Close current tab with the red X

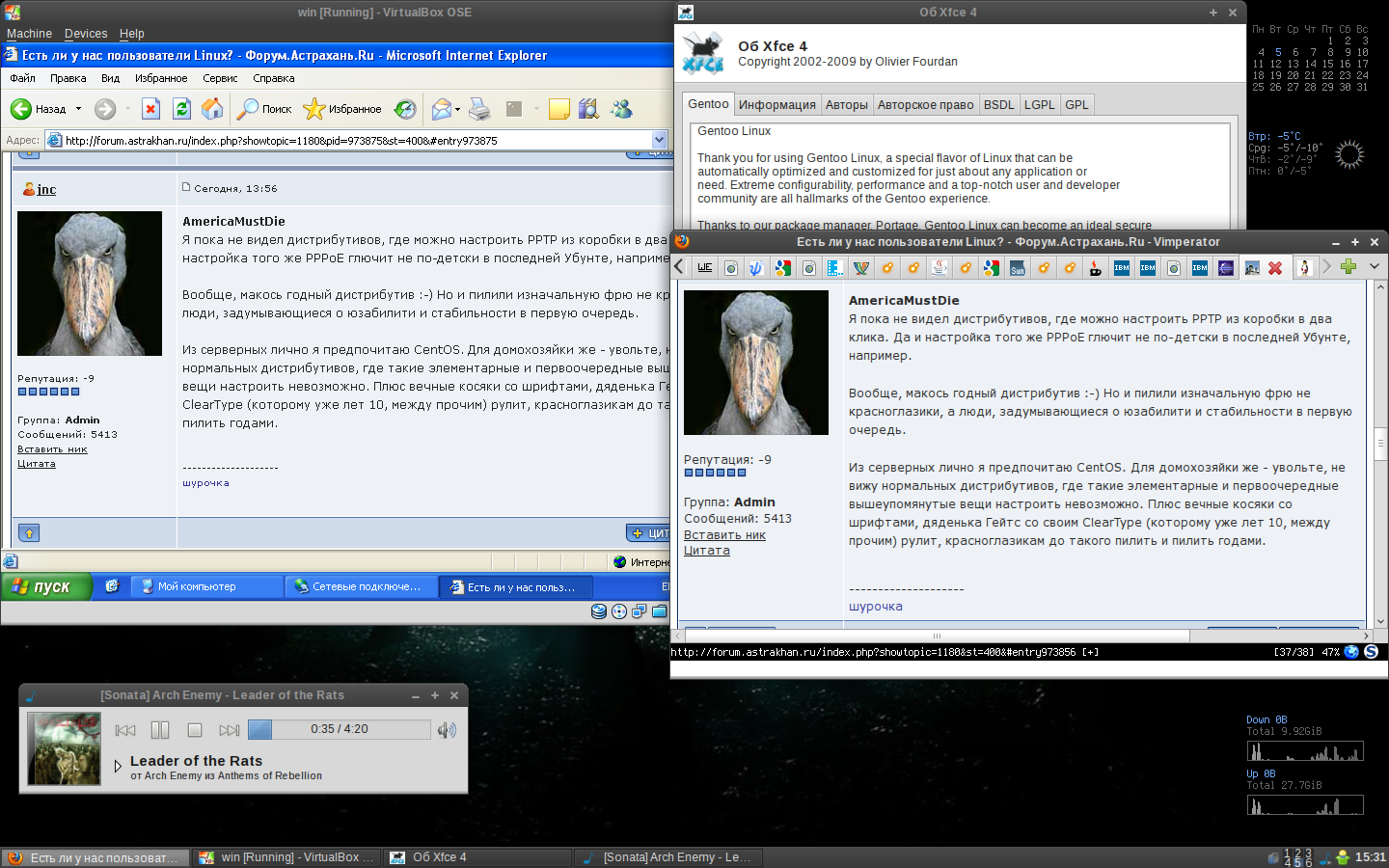coord(1275,268)
